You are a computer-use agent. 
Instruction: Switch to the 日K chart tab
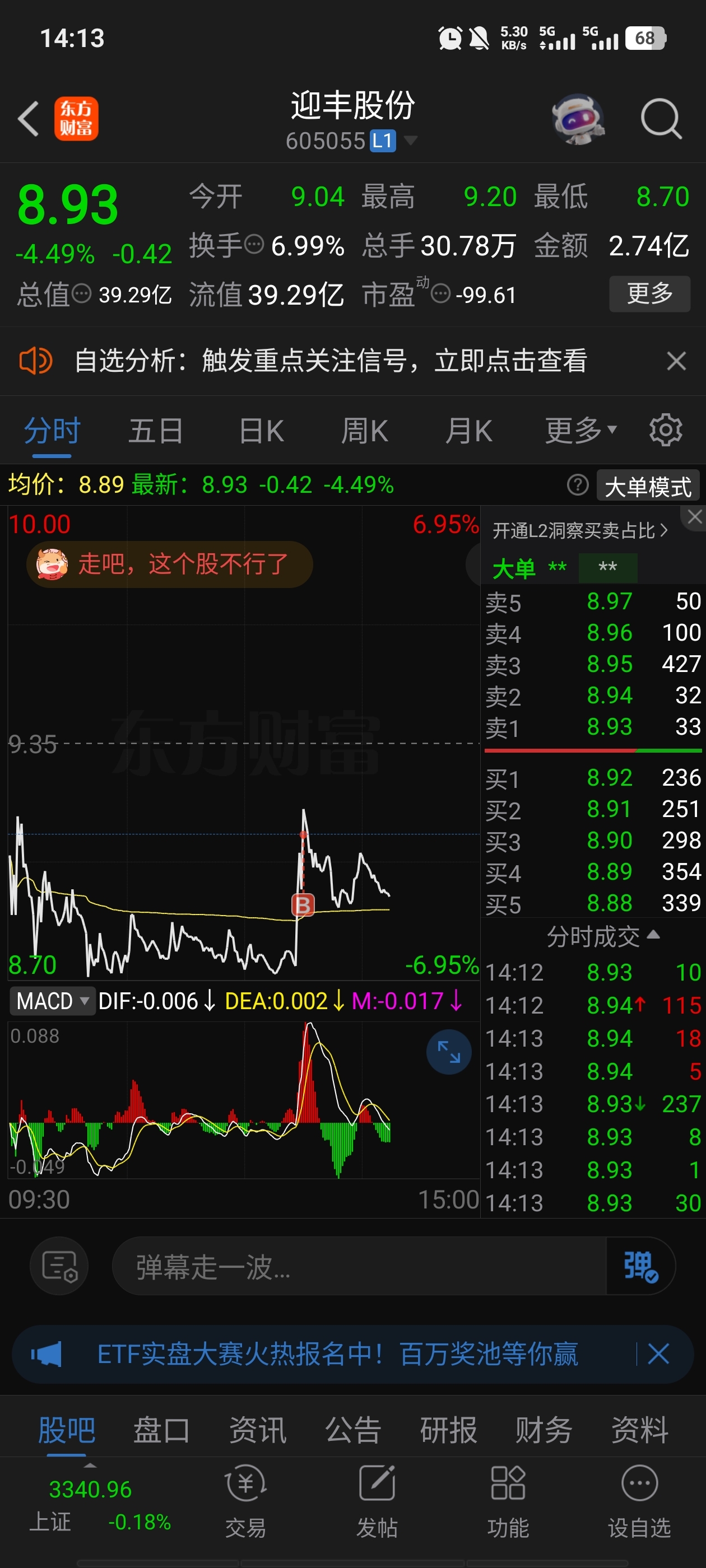pos(261,431)
